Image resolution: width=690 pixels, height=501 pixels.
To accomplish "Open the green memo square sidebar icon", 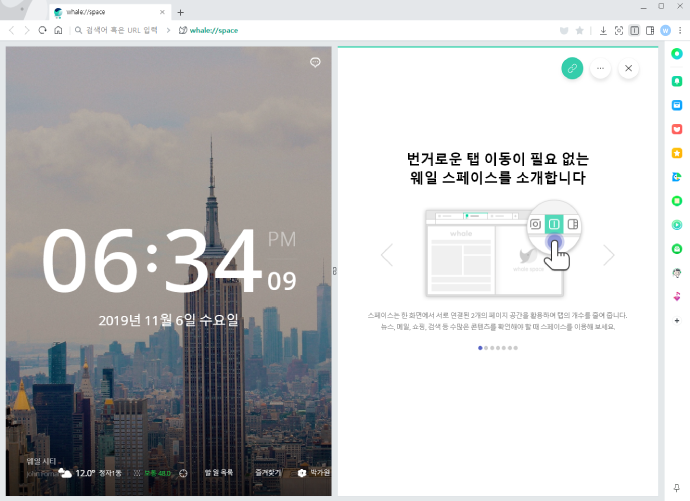I will (x=677, y=201).
